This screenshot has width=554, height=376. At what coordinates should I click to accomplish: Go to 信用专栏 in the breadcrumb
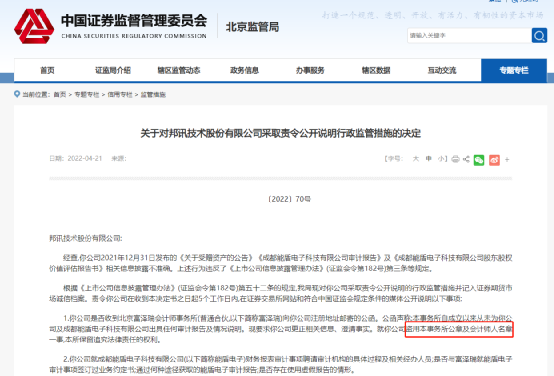pyautogui.click(x=120, y=94)
